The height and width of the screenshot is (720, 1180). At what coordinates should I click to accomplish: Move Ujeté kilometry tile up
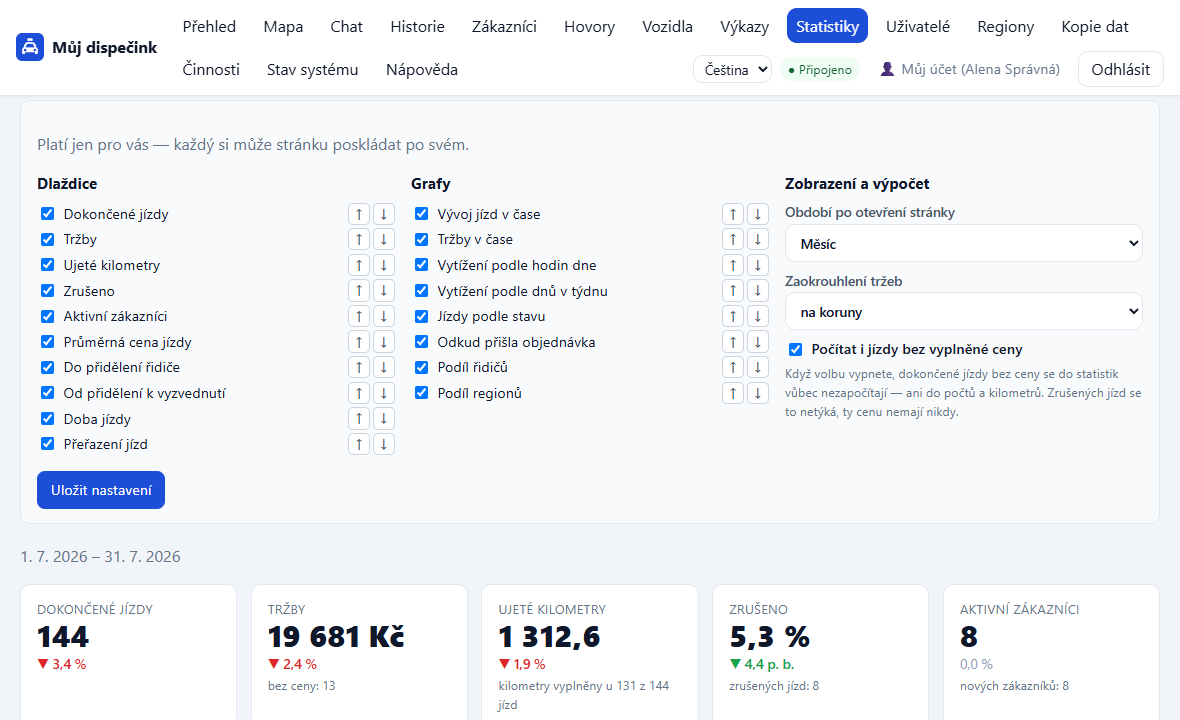[x=359, y=266]
